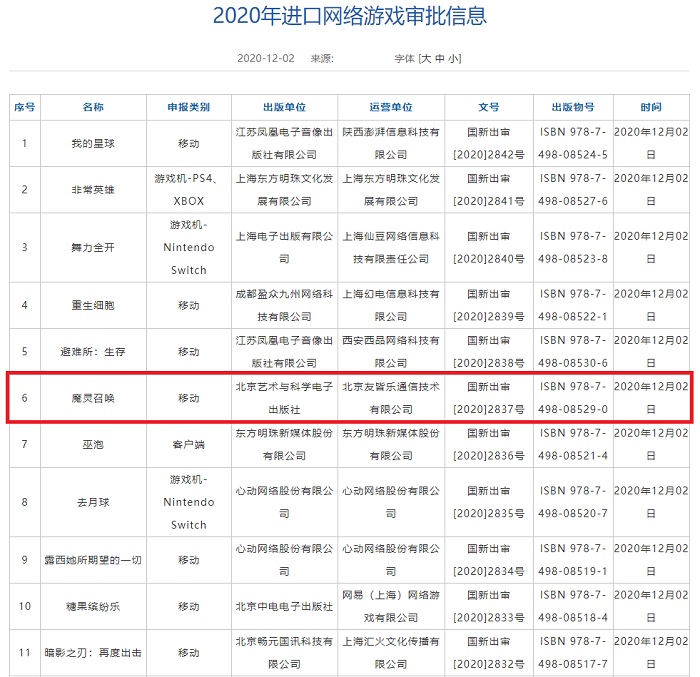This screenshot has height=677, width=700.
Task: Click the game name 暗影之刃：再度出击
Action: coord(93,652)
